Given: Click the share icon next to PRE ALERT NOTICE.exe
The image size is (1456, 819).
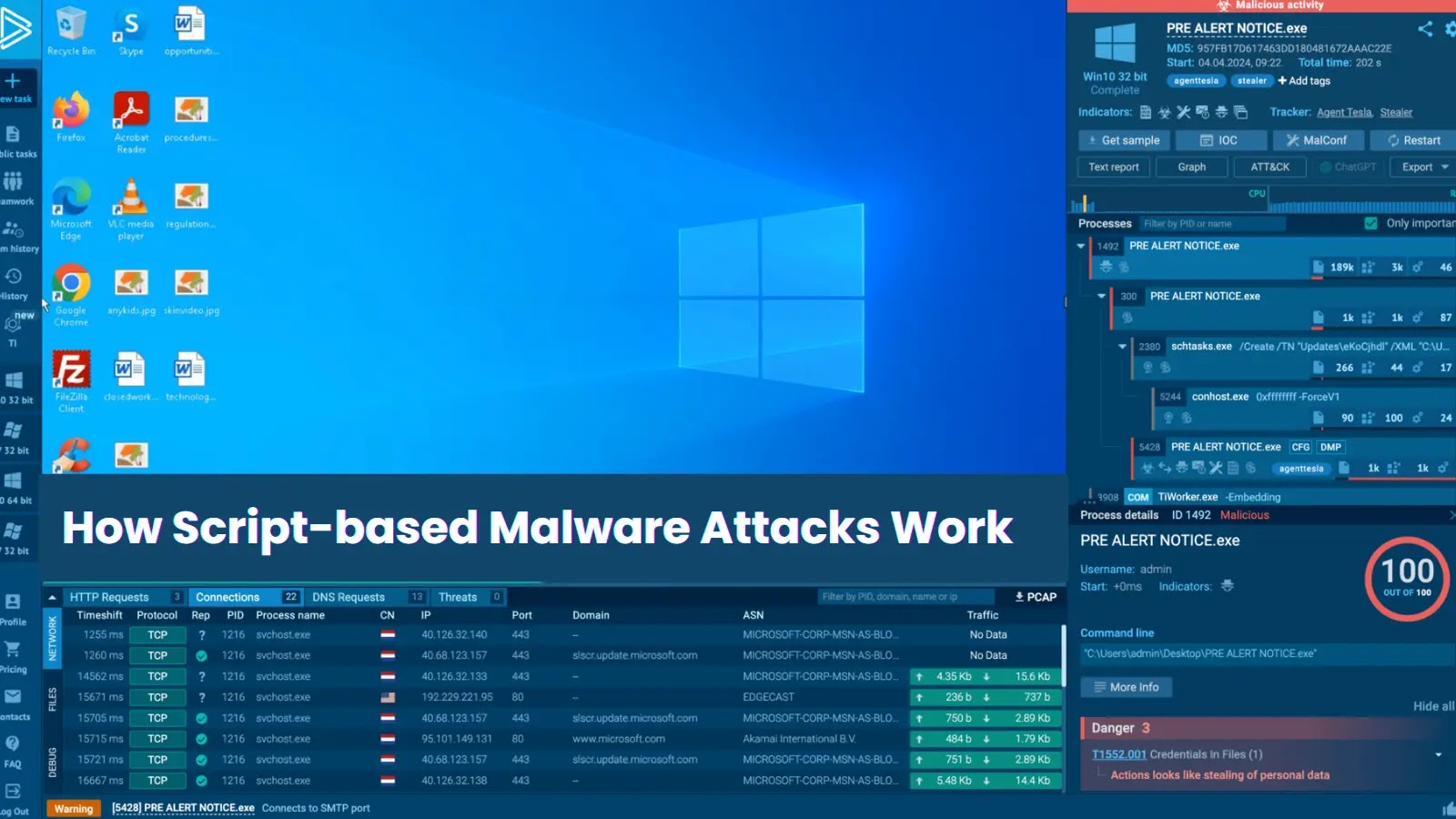Looking at the screenshot, I should point(1425,28).
